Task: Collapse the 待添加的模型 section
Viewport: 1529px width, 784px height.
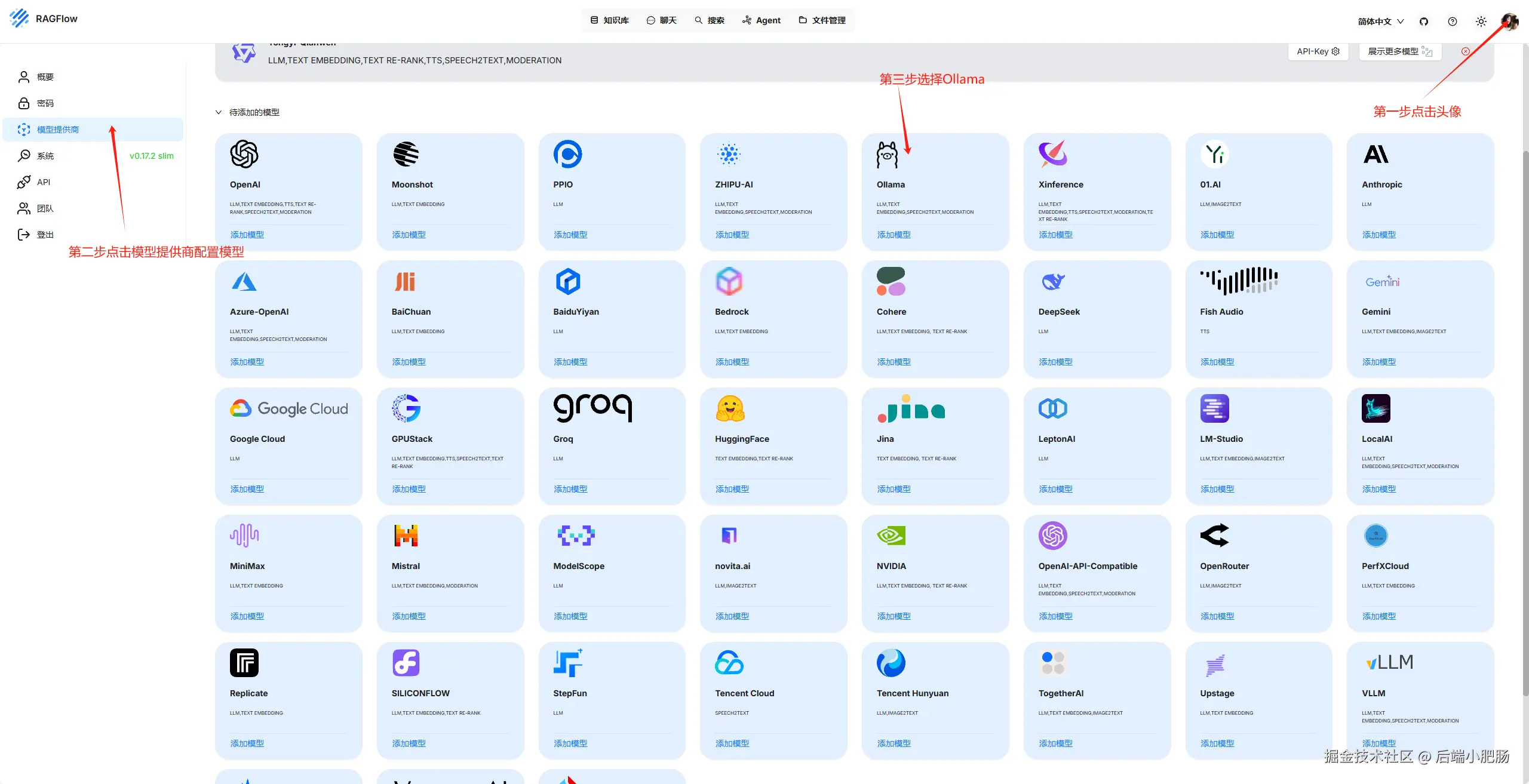Action: click(219, 112)
